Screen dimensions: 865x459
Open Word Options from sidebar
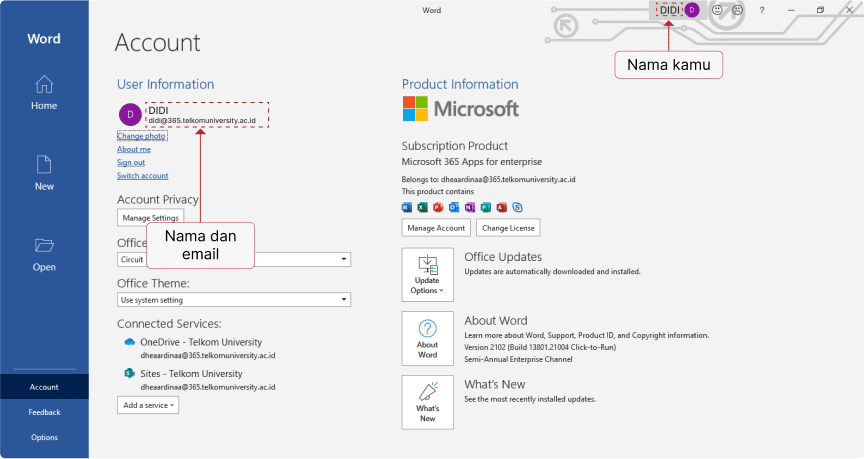click(x=44, y=437)
